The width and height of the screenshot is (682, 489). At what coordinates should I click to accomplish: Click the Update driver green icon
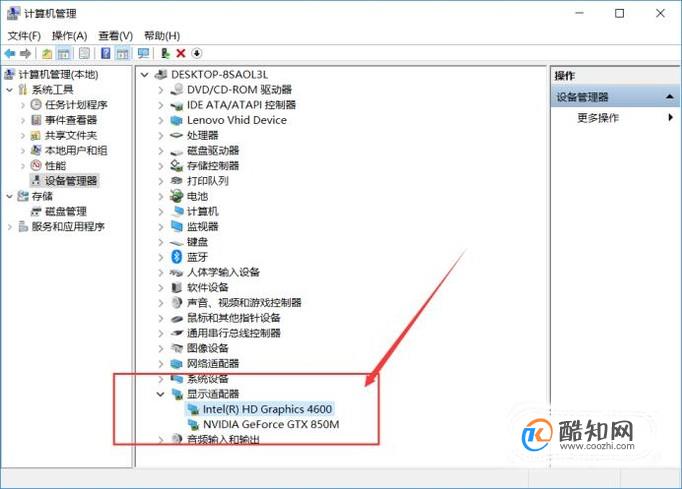click(x=165, y=54)
